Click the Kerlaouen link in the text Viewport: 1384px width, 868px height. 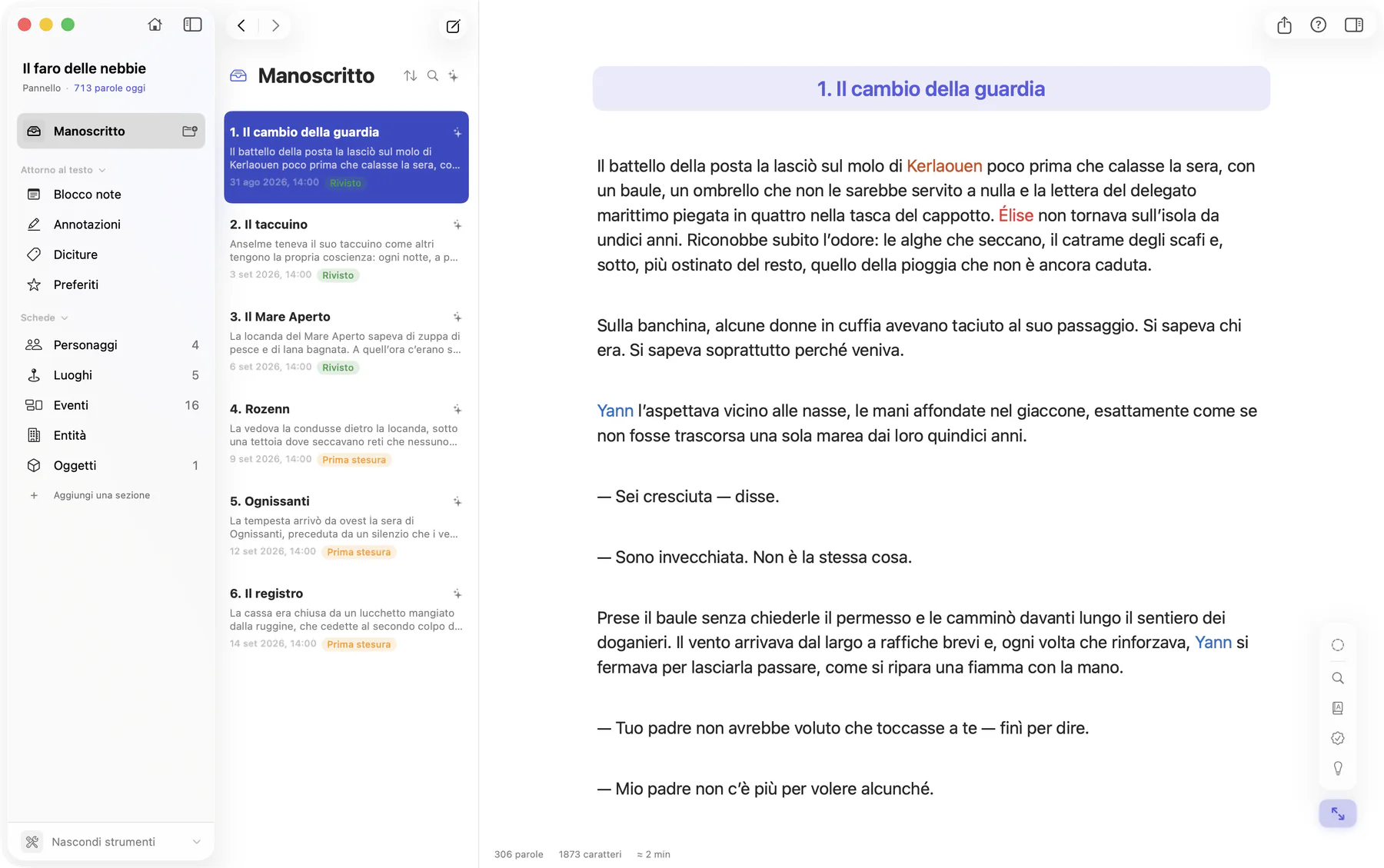(x=944, y=166)
